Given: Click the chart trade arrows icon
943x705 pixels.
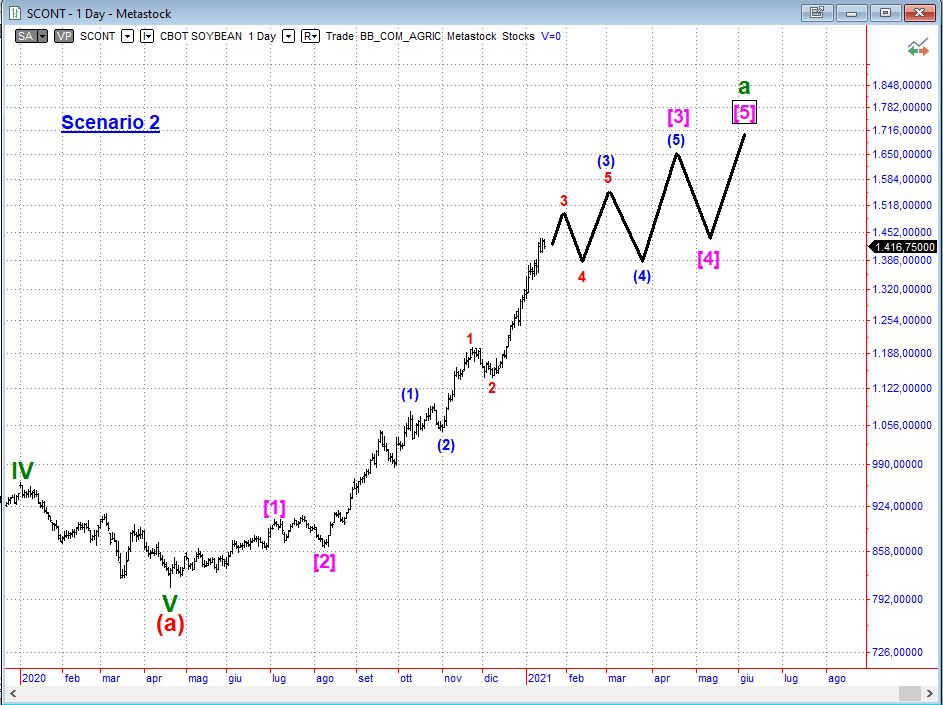Looking at the screenshot, I should coord(918,48).
